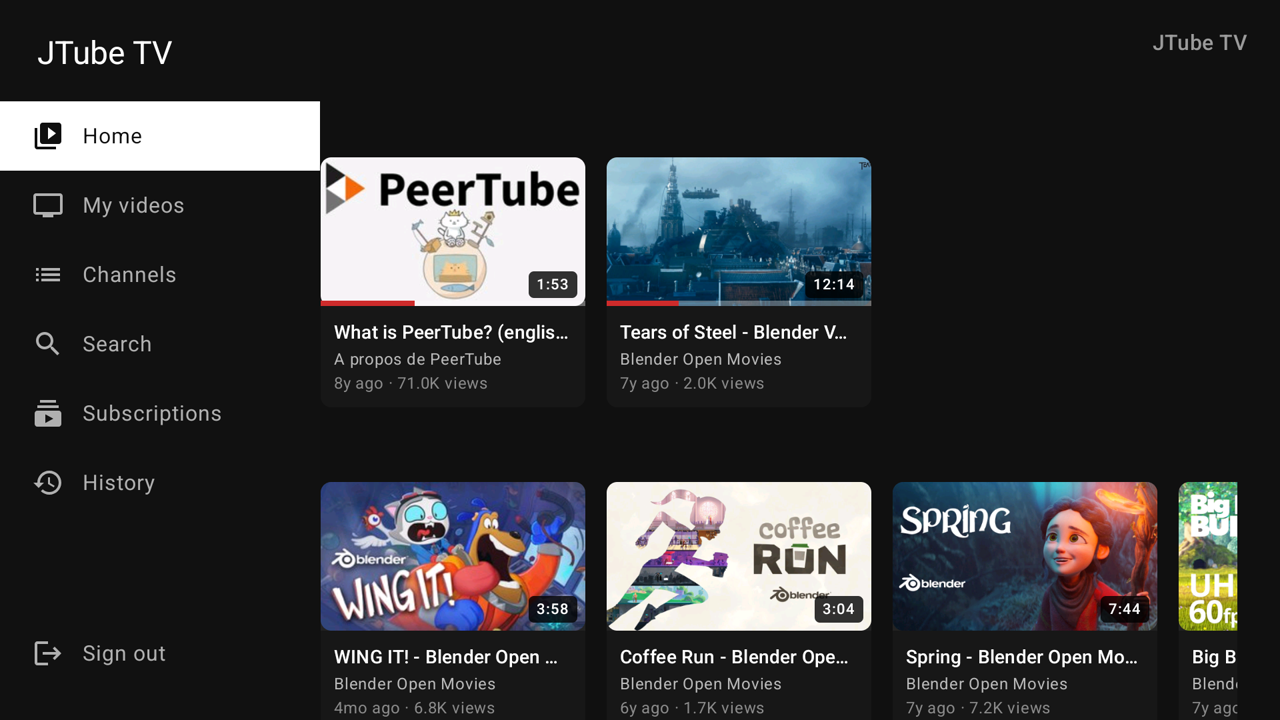Open the History label in the sidebar
1280x720 pixels.
coord(119,483)
